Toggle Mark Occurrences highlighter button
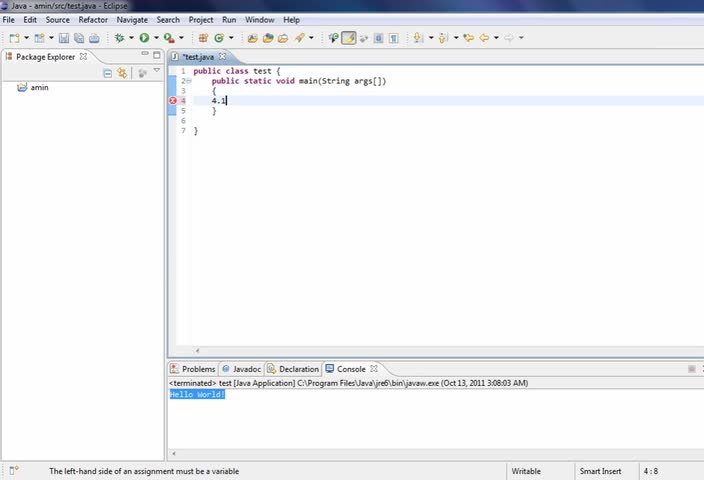 tap(348, 38)
